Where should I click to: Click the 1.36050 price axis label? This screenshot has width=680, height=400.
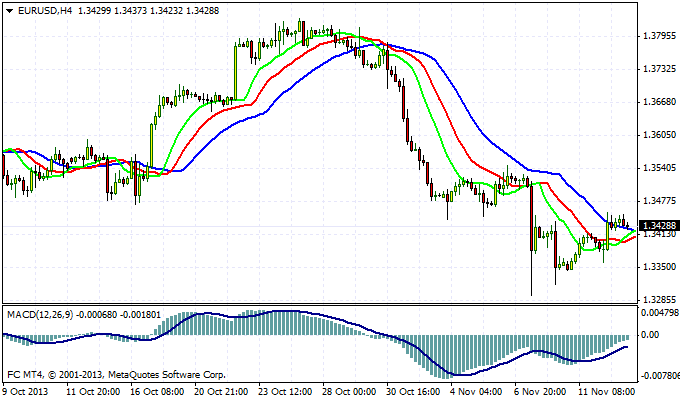click(659, 135)
